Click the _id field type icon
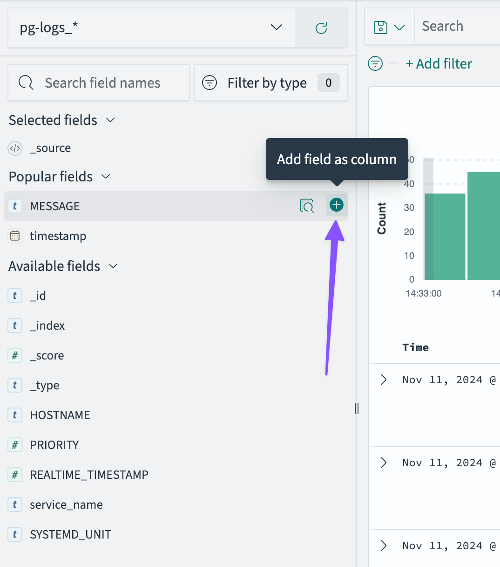The image size is (500, 567). click(15, 296)
